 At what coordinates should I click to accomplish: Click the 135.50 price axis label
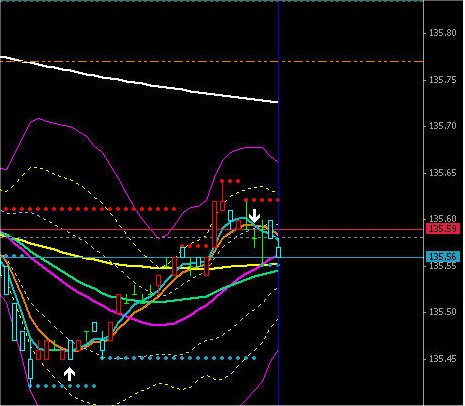442,312
